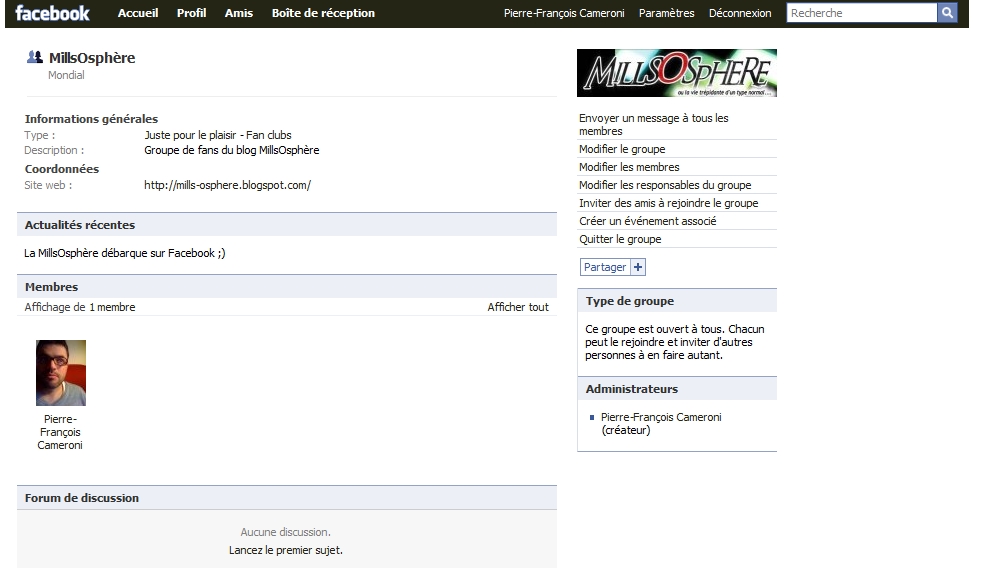981x568 pixels.
Task: Open the Profil menu item
Action: pyautogui.click(x=191, y=13)
